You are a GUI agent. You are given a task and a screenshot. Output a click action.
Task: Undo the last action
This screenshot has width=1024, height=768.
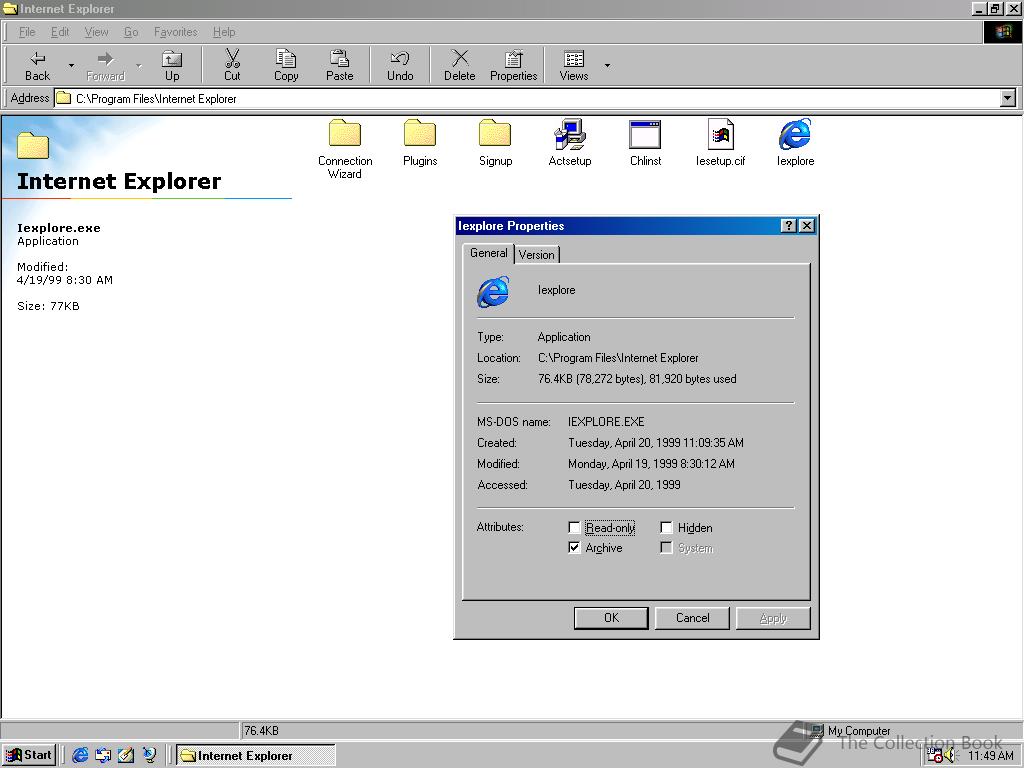click(400, 65)
